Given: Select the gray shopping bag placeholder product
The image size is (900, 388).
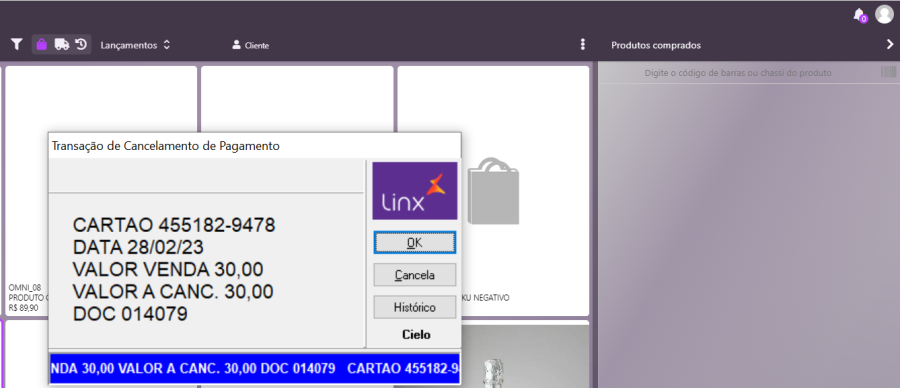Looking at the screenshot, I should tap(493, 191).
